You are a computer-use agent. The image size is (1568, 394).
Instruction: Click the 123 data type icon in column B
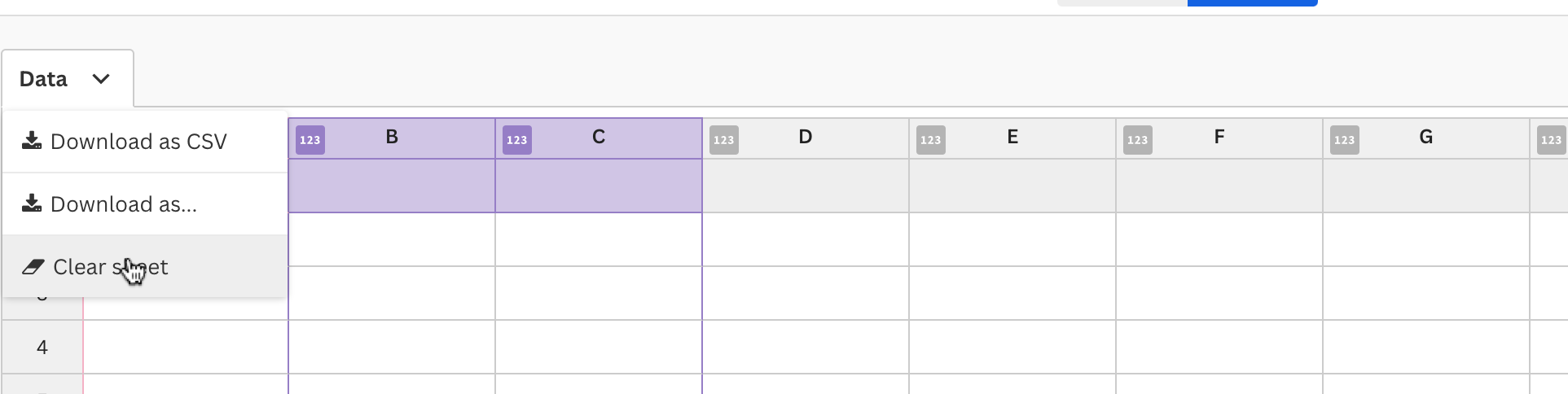310,140
